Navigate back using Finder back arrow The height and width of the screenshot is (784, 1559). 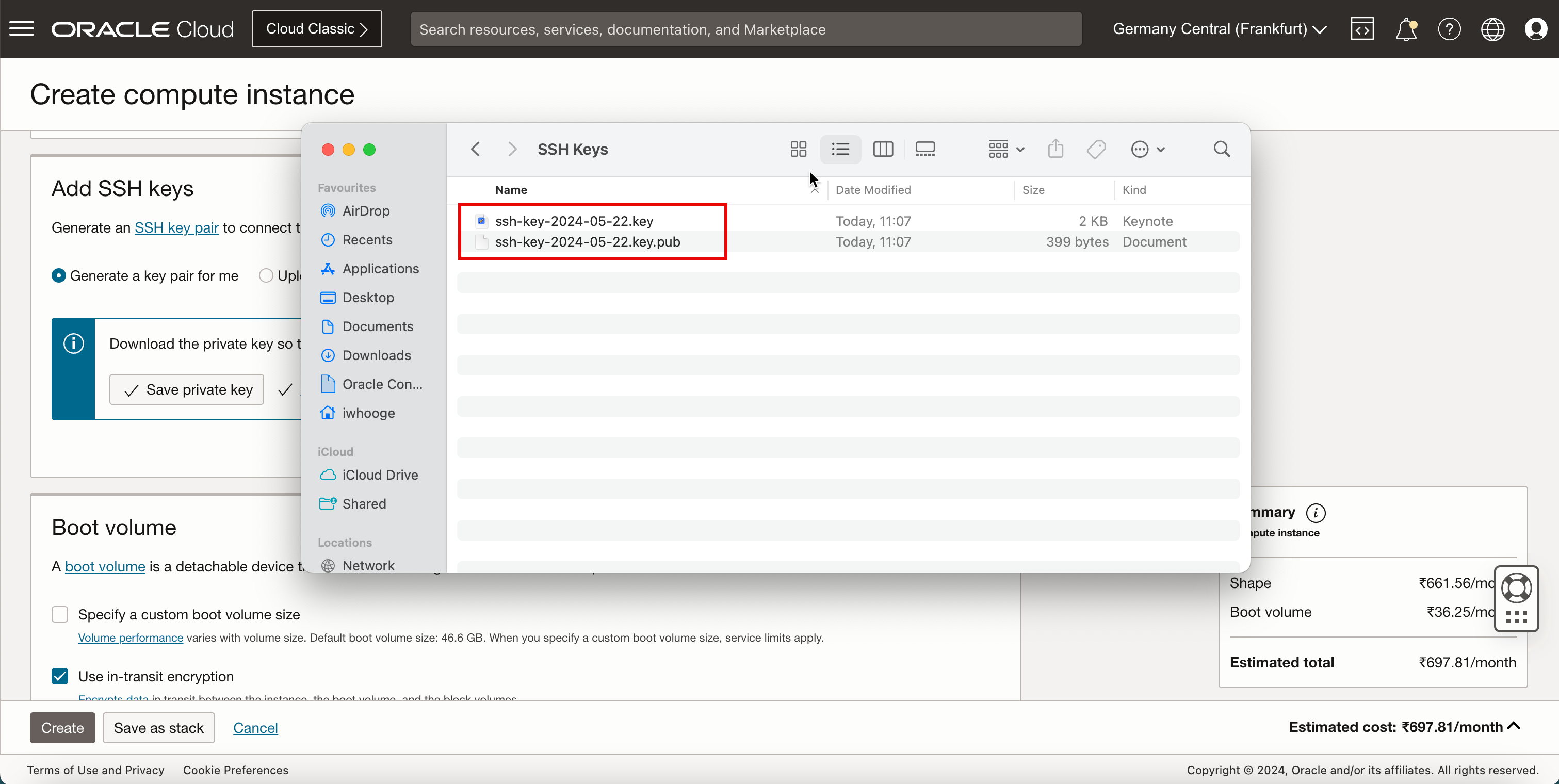click(475, 149)
